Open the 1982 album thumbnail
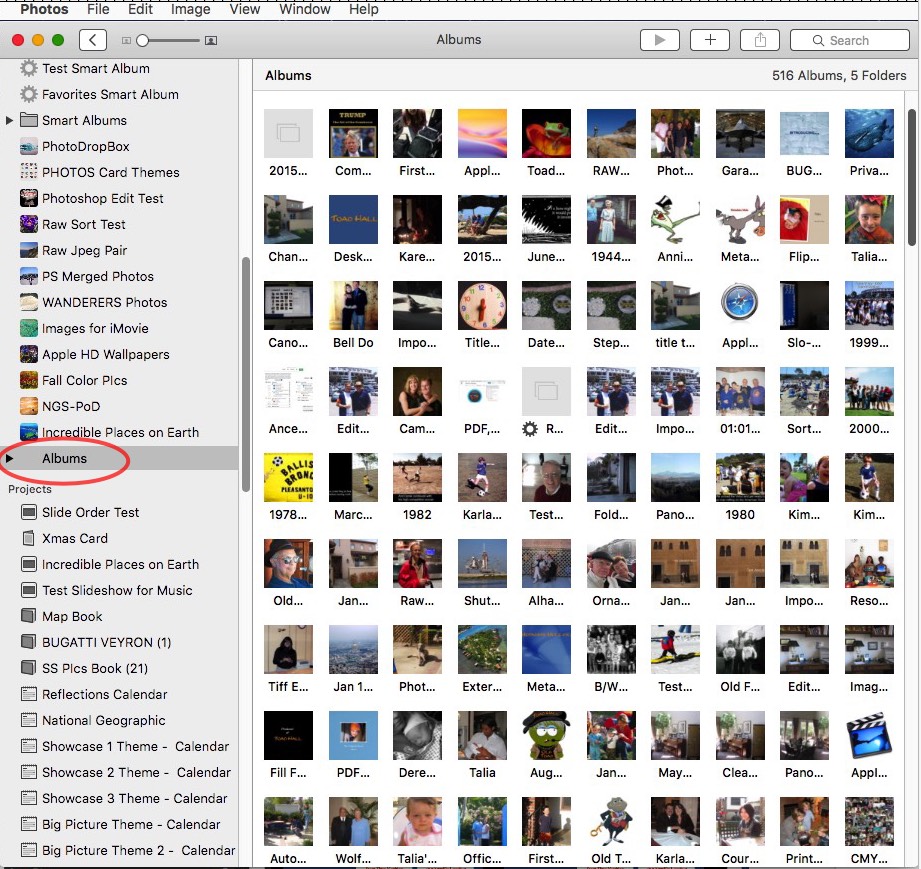 tap(418, 477)
